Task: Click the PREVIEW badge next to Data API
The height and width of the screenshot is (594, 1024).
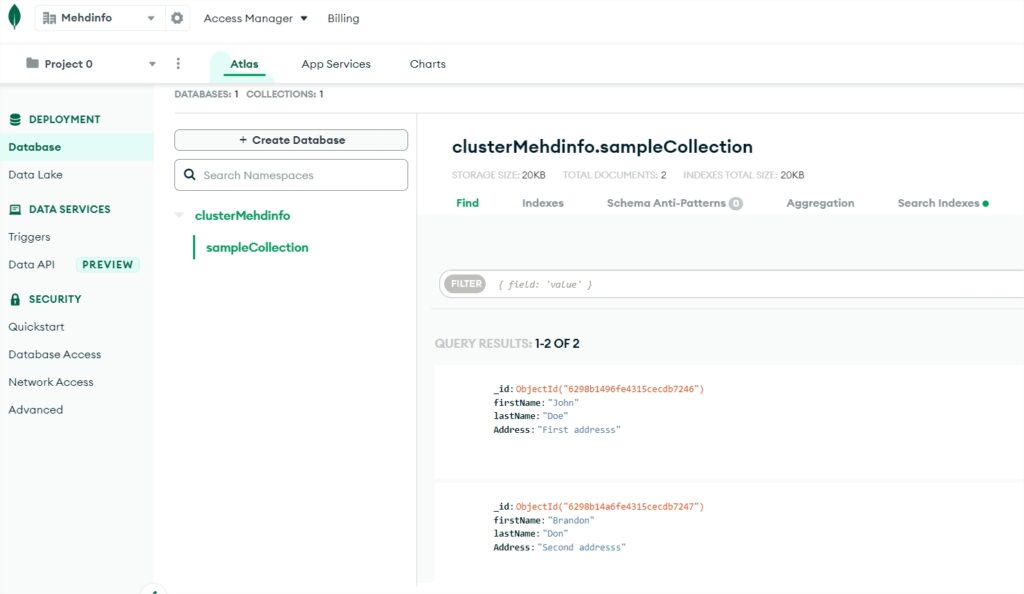Action: 108,264
